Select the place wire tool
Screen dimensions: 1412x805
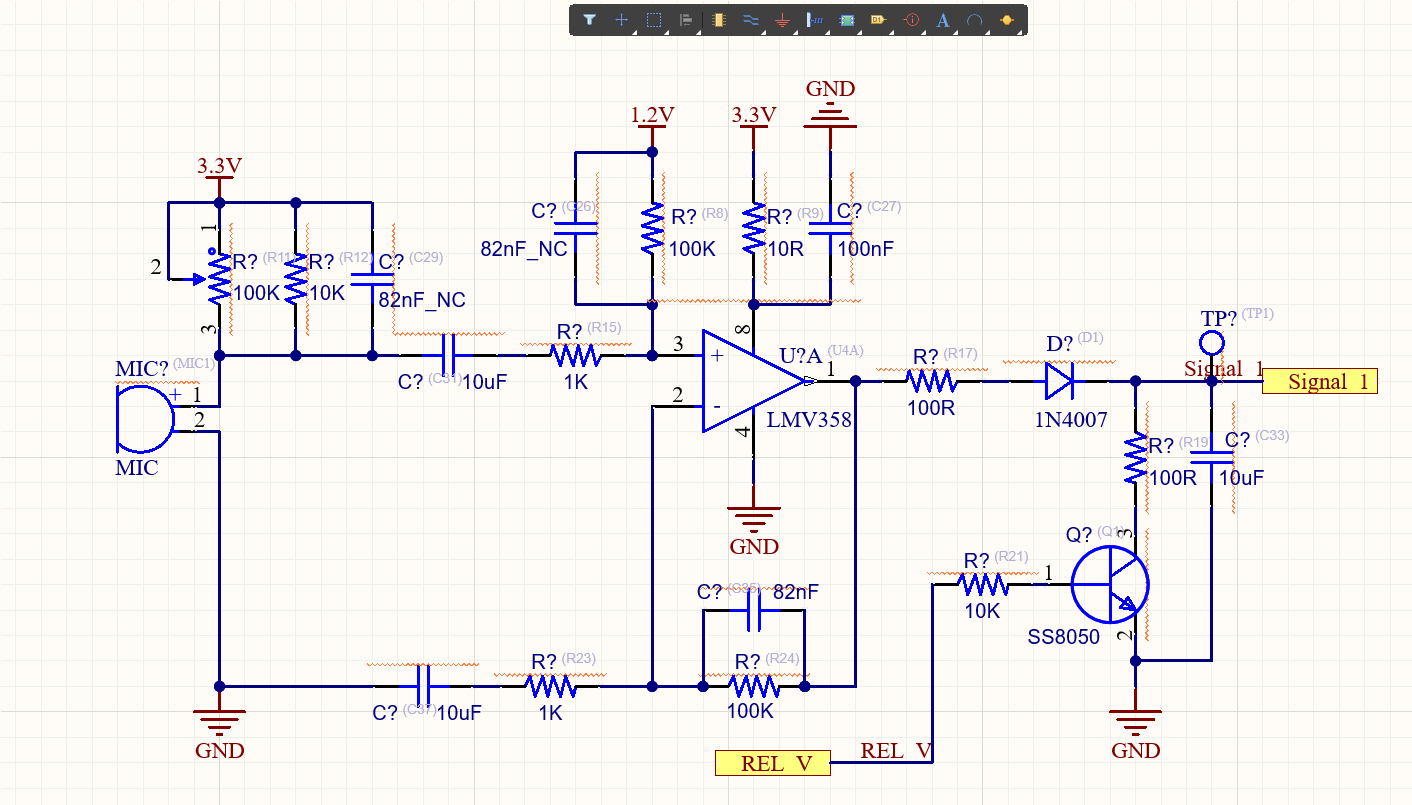coord(750,20)
